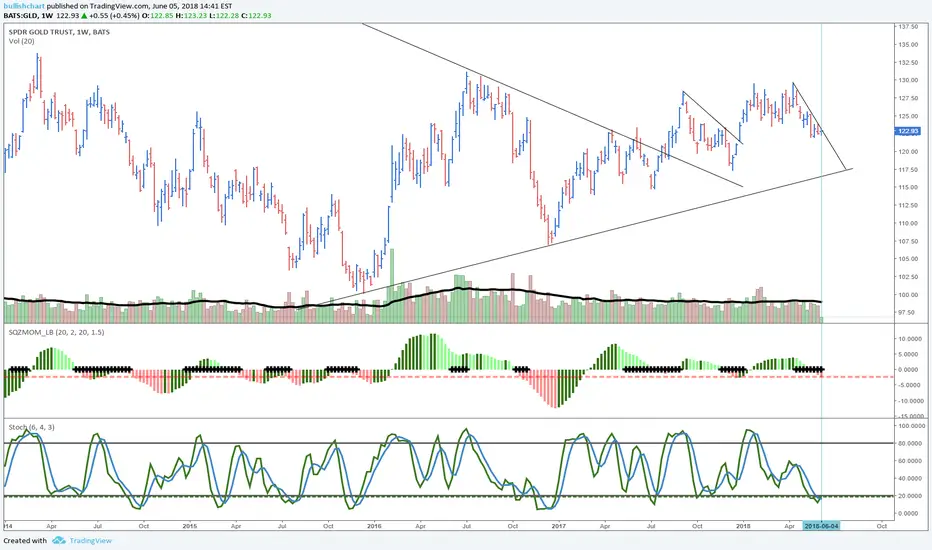This screenshot has width=932, height=550.
Task: Select the Vol (20) indicator label
Action: coord(21,41)
